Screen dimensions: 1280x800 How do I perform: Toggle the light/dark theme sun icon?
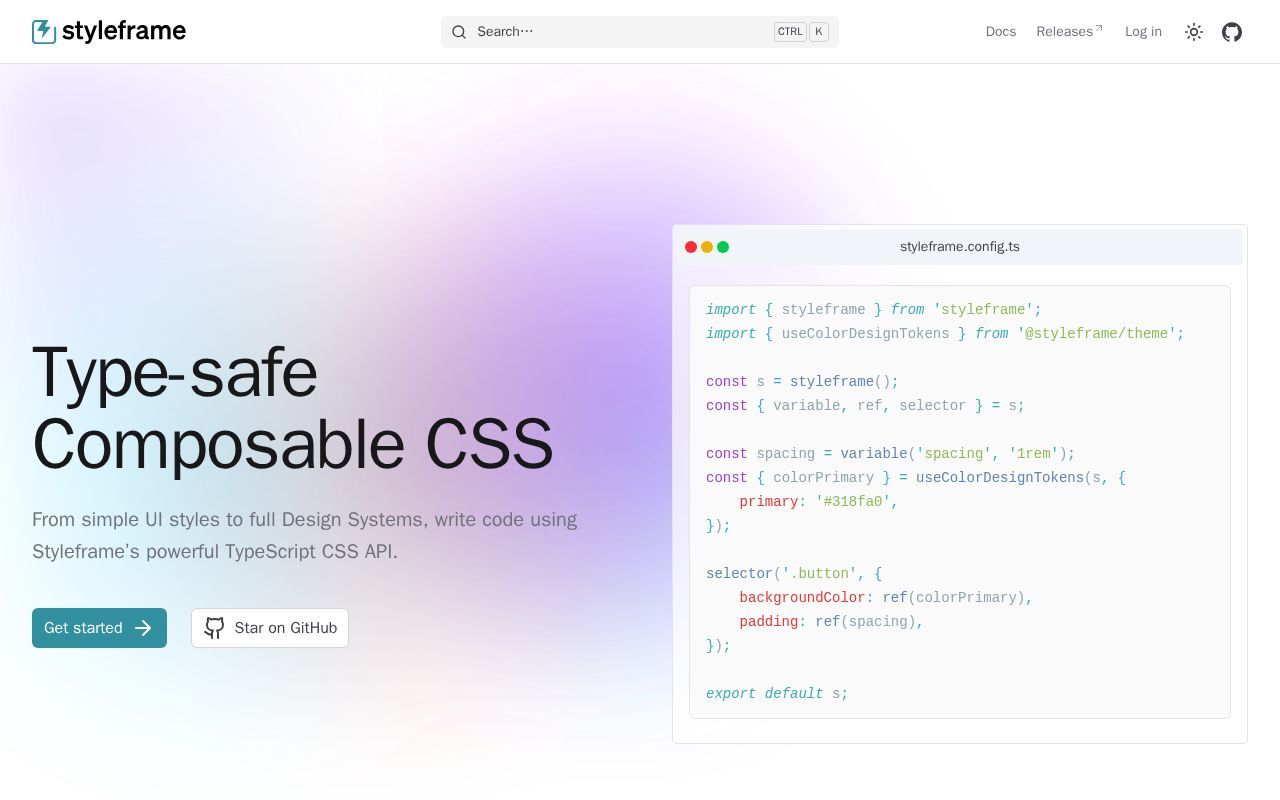[1194, 32]
